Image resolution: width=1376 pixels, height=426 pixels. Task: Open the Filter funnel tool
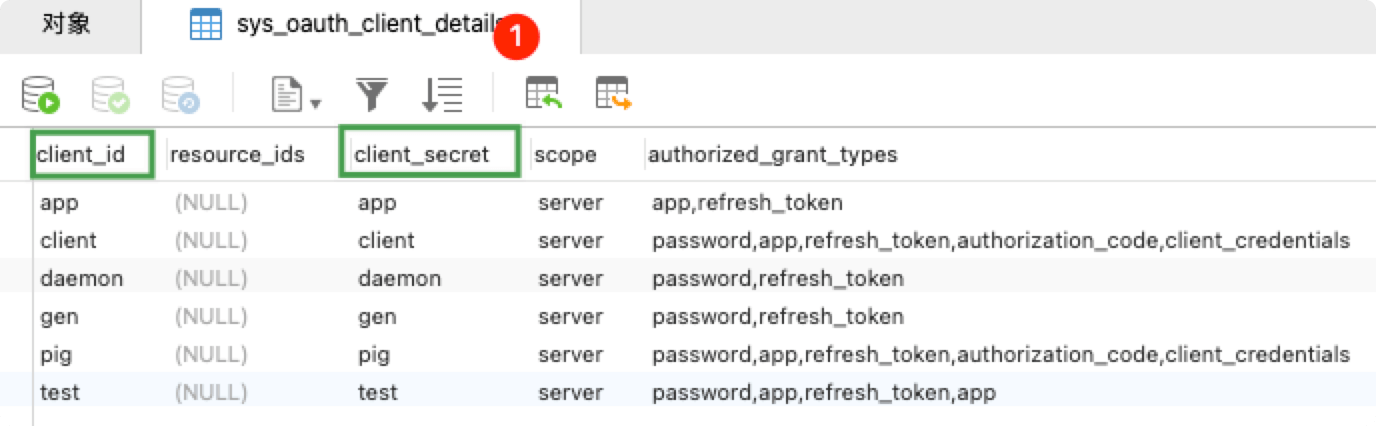(372, 94)
